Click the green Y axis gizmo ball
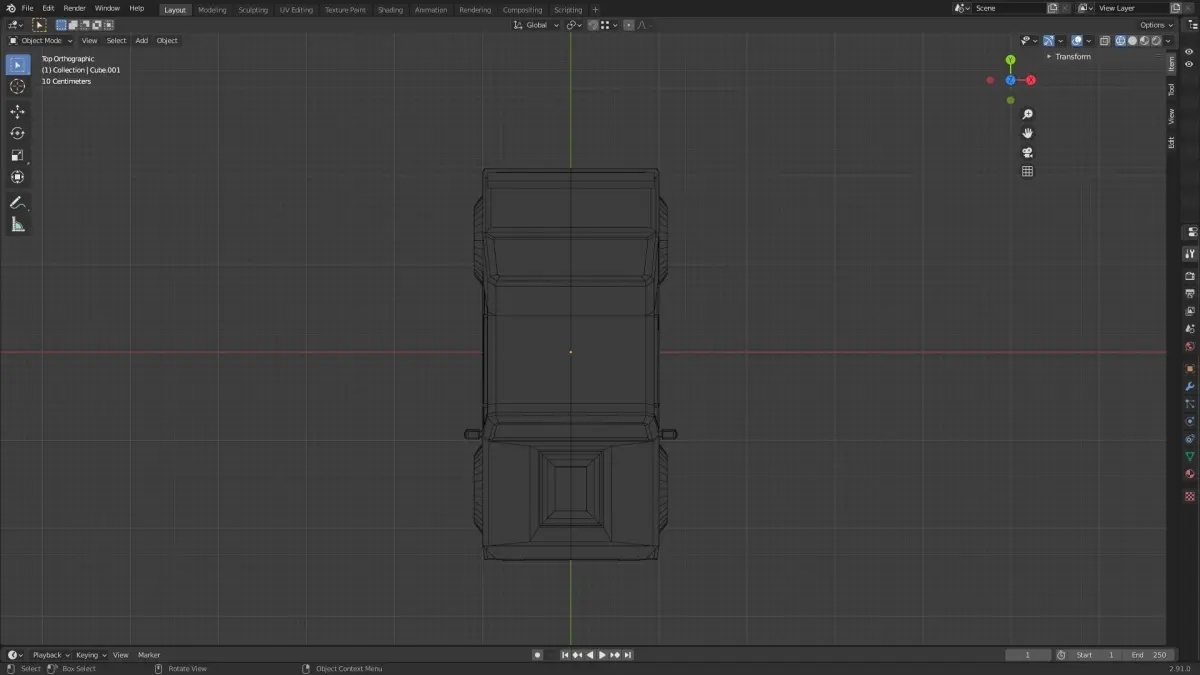The width and height of the screenshot is (1200, 675). click(1010, 60)
